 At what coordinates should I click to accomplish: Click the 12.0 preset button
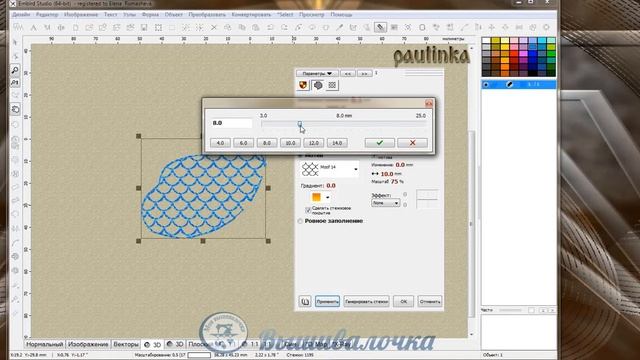point(313,143)
